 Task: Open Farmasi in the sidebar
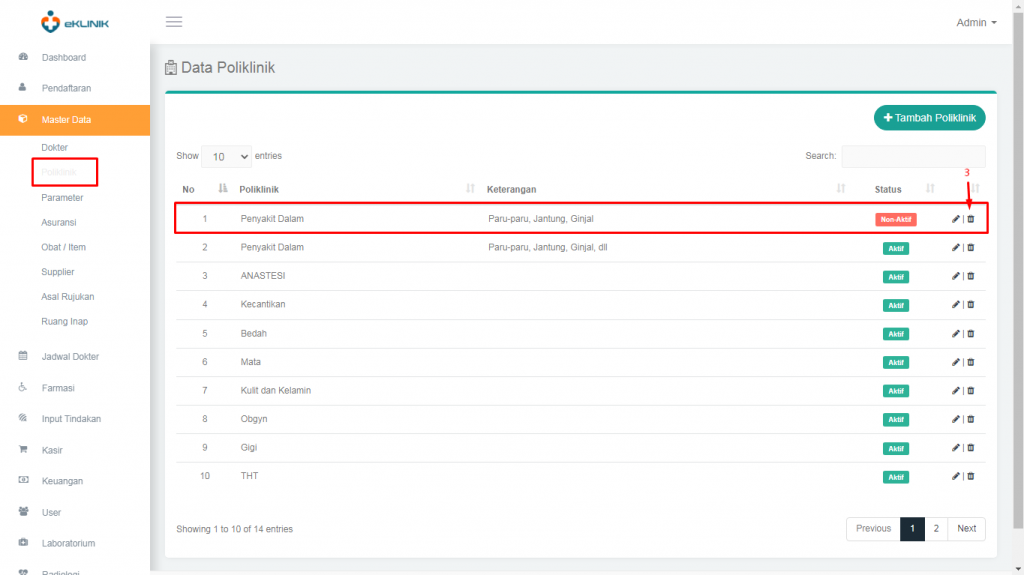click(58, 388)
